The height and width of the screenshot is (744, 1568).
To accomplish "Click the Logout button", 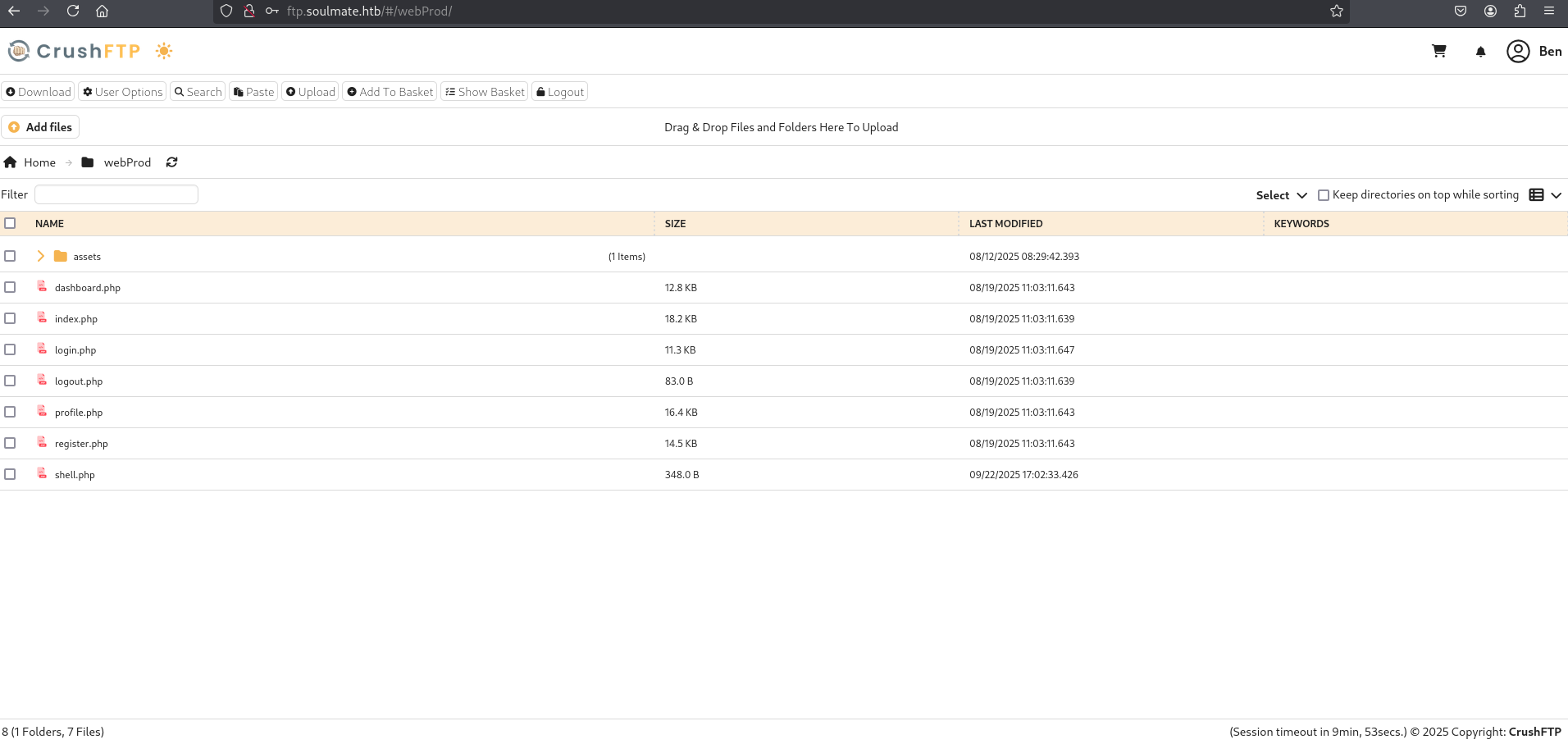I will (560, 92).
